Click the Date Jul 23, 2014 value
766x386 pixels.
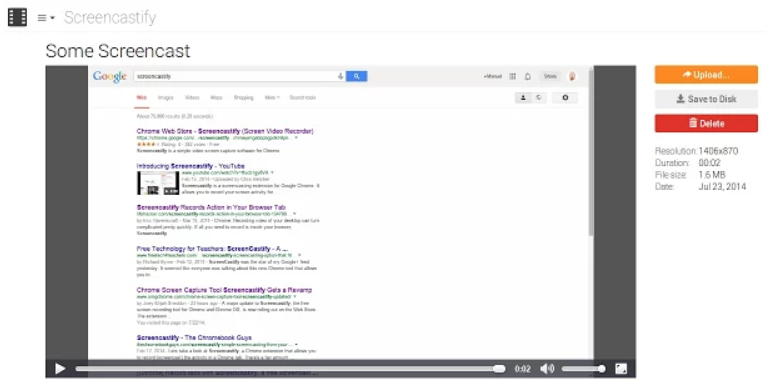[x=722, y=187]
